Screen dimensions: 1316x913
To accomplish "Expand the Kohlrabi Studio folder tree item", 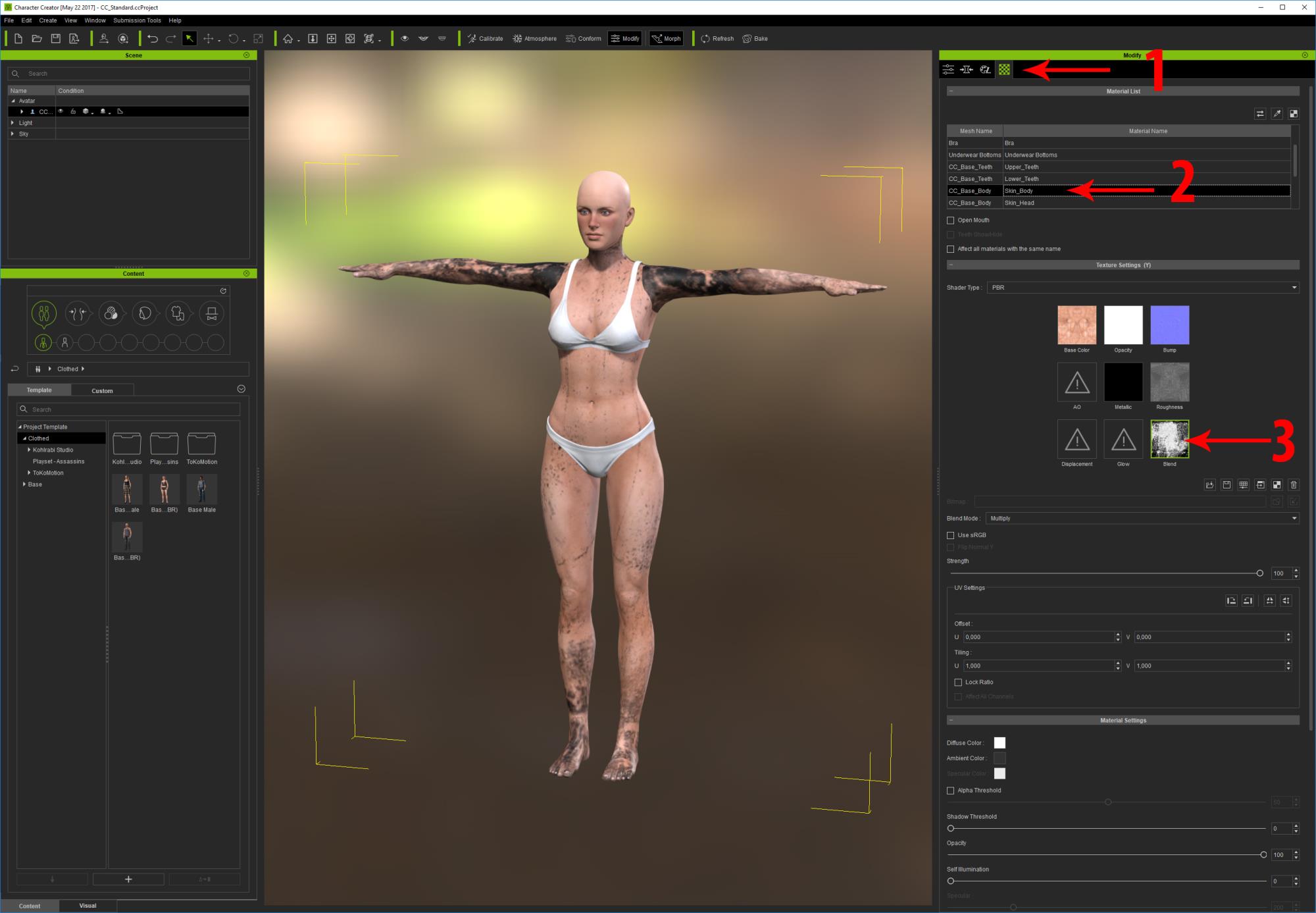I will 29,450.
